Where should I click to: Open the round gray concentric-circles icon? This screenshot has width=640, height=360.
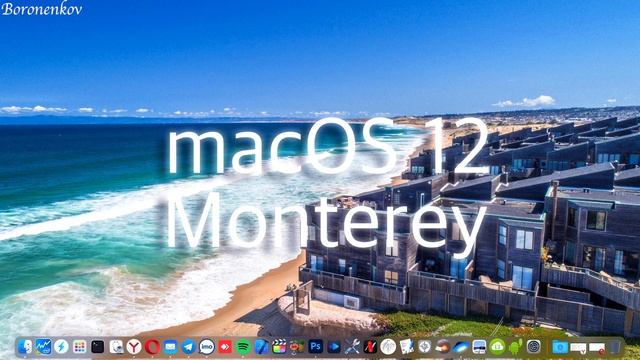click(x=533, y=347)
